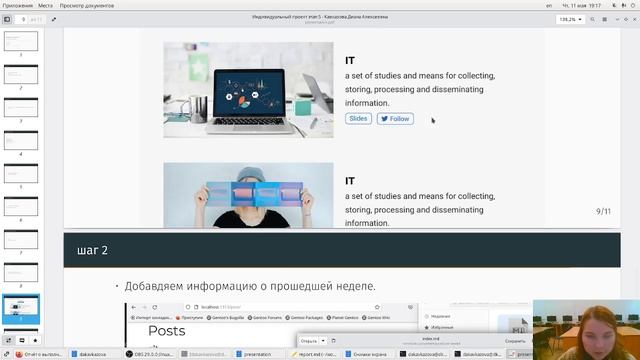Show bookmarks star view in sidebar
The image size is (640, 360).
[35, 340]
